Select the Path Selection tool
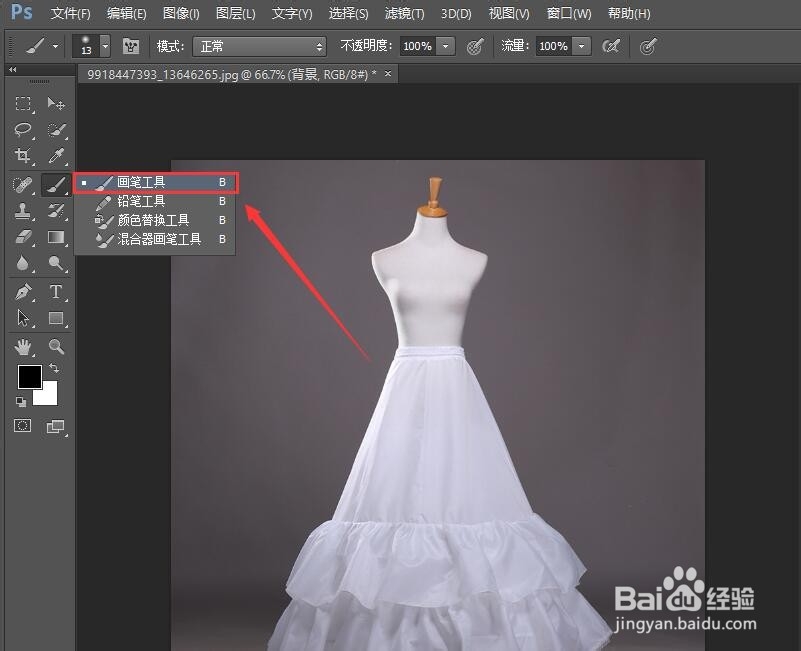Image resolution: width=801 pixels, height=651 pixels. pyautogui.click(x=23, y=318)
